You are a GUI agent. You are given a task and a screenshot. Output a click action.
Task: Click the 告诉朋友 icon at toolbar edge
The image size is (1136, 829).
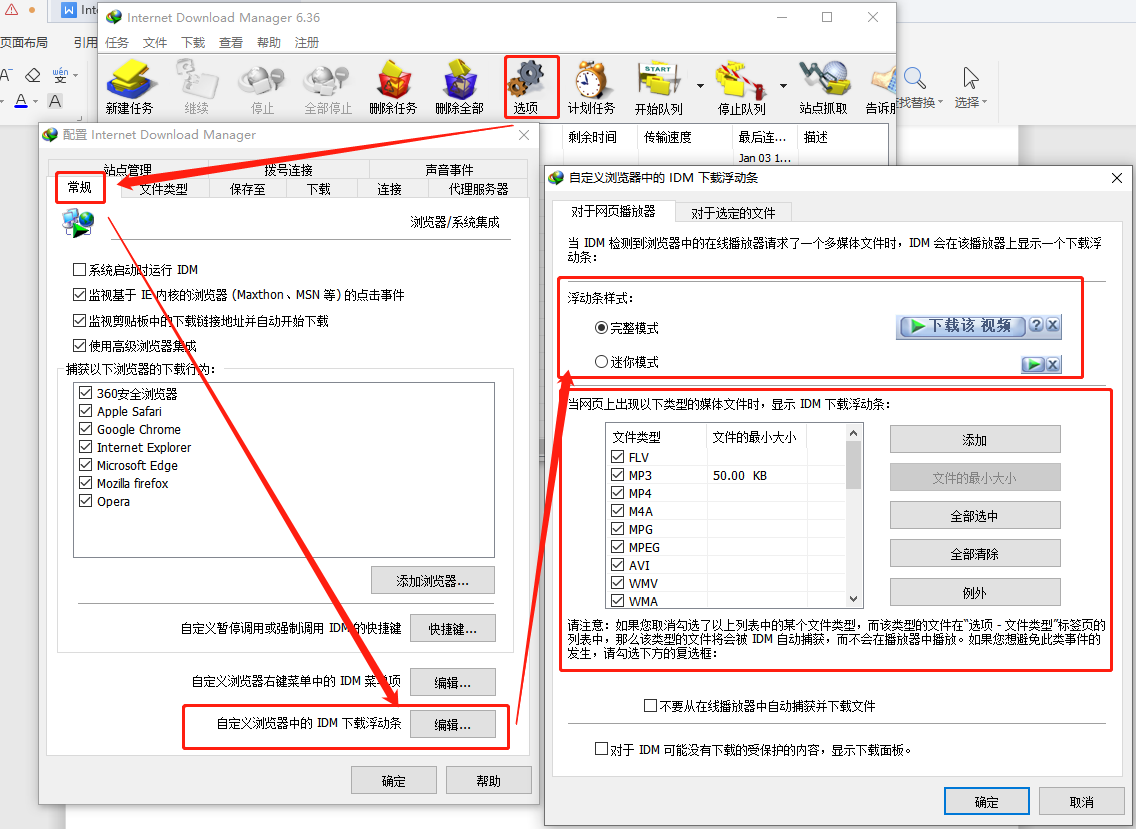coord(883,80)
